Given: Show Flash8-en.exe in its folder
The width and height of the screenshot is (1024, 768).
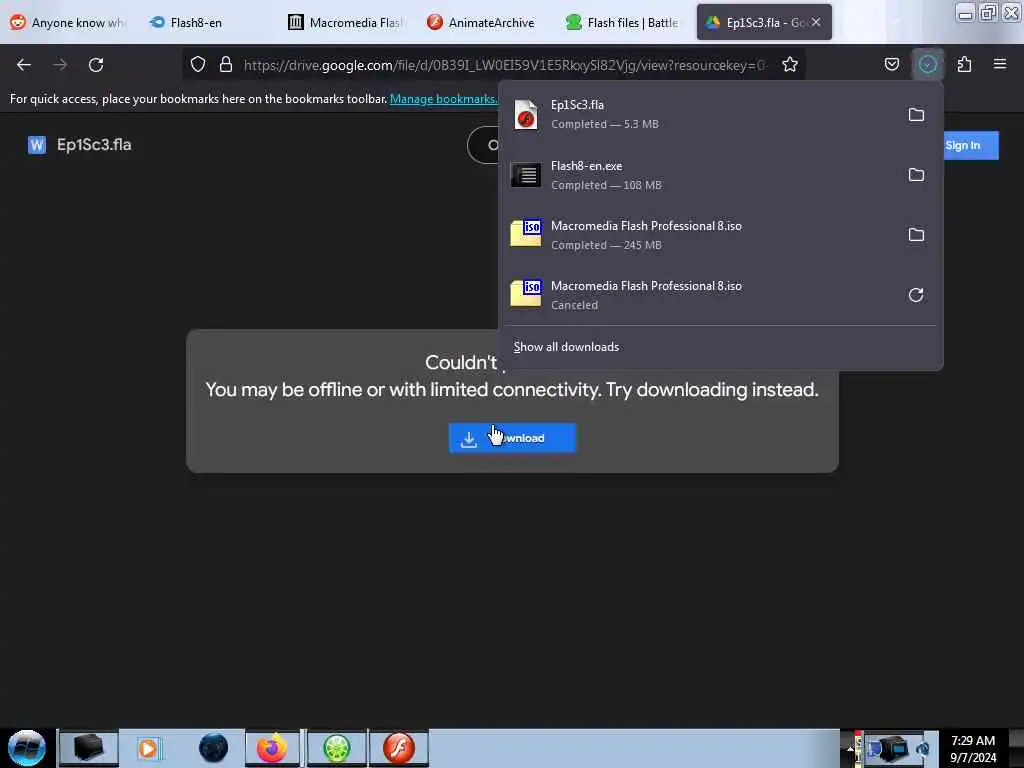Looking at the screenshot, I should pyautogui.click(x=916, y=175).
